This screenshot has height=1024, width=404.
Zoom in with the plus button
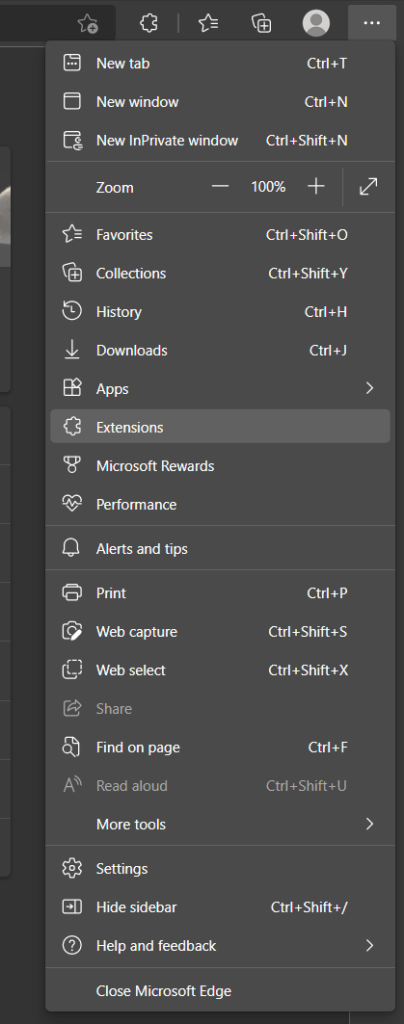tap(316, 187)
